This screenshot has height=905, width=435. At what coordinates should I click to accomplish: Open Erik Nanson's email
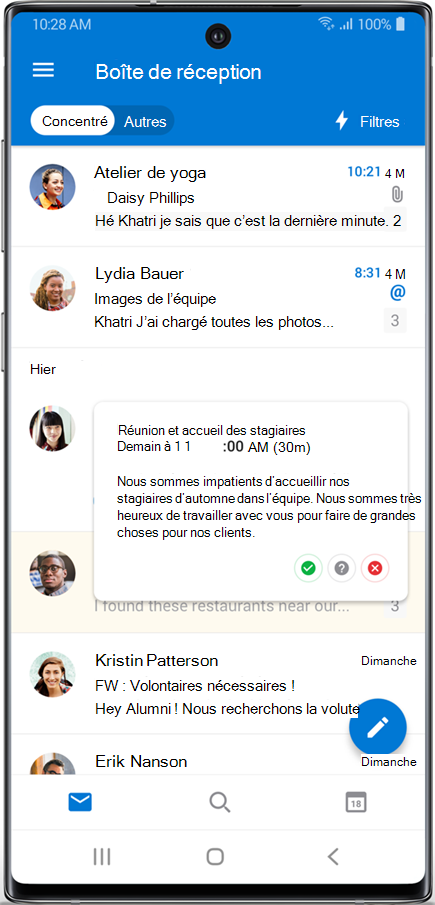pyautogui.click(x=218, y=755)
